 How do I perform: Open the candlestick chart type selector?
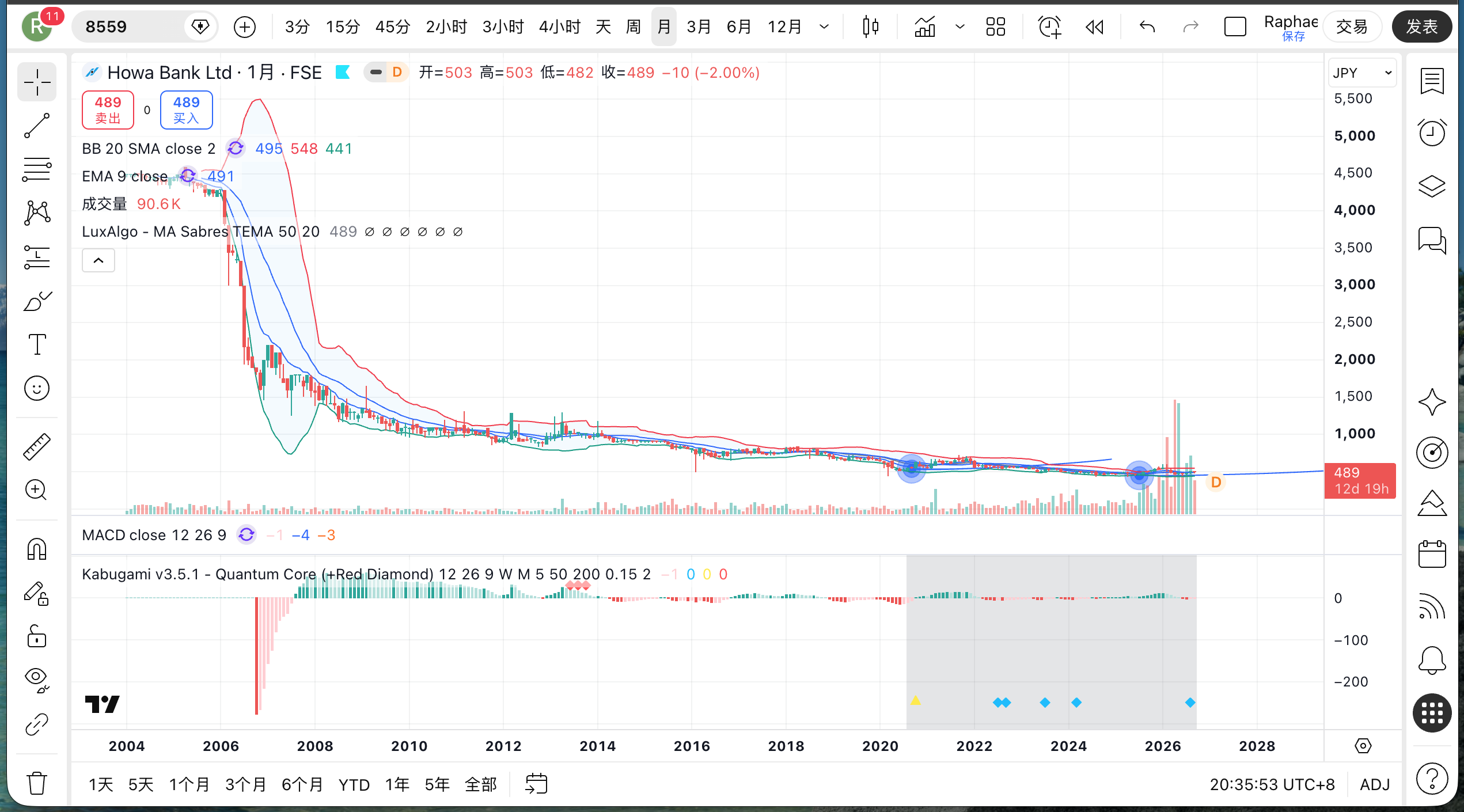(x=870, y=26)
